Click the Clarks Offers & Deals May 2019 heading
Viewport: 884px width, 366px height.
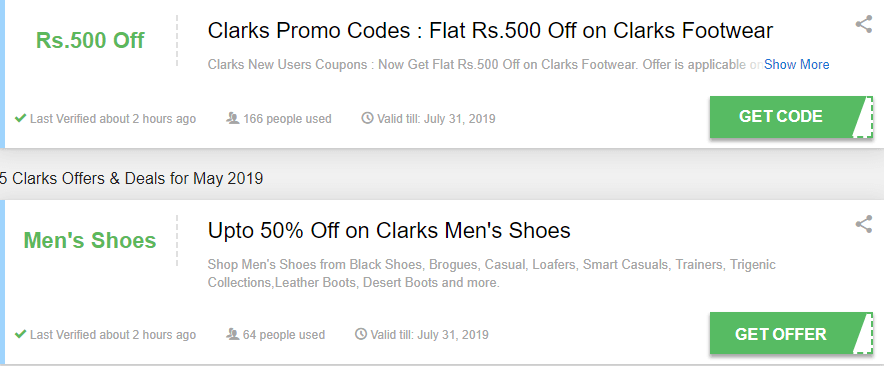[131, 179]
